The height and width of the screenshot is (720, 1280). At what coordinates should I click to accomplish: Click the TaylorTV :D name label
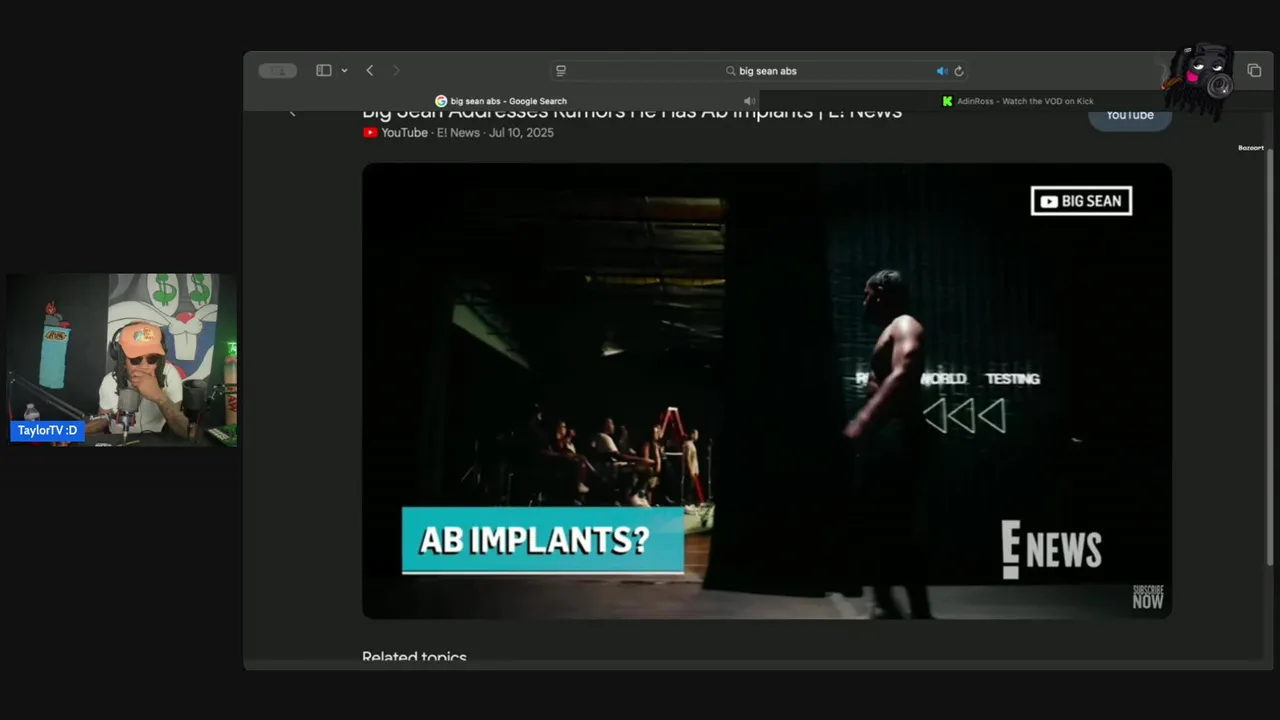click(47, 430)
